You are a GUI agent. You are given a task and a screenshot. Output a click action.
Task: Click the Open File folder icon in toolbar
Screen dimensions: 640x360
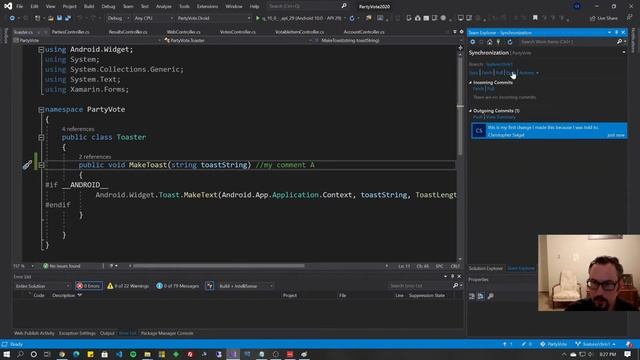[51, 18]
